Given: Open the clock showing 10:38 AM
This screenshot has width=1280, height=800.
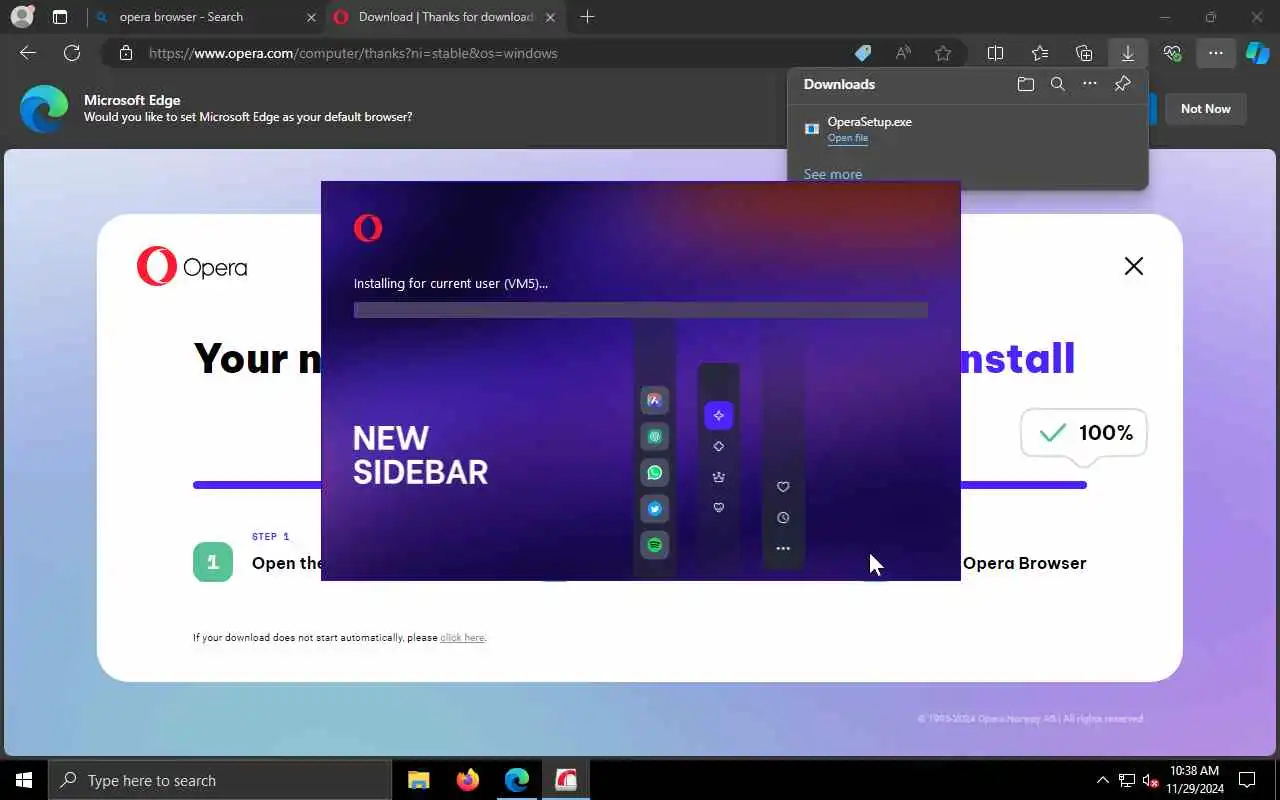Looking at the screenshot, I should tap(1194, 780).
